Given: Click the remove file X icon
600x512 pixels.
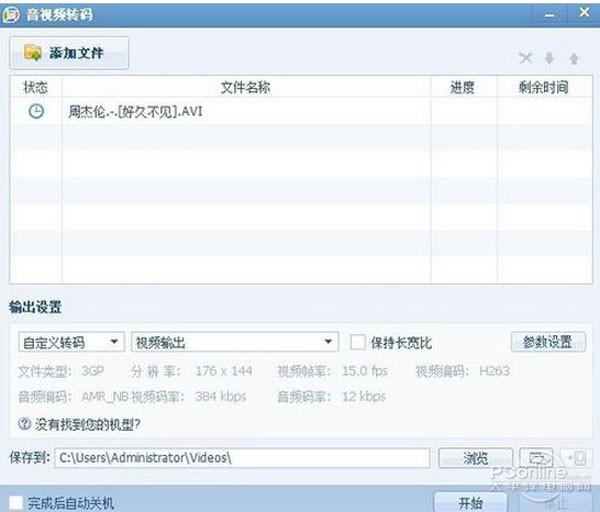Looking at the screenshot, I should tap(525, 59).
